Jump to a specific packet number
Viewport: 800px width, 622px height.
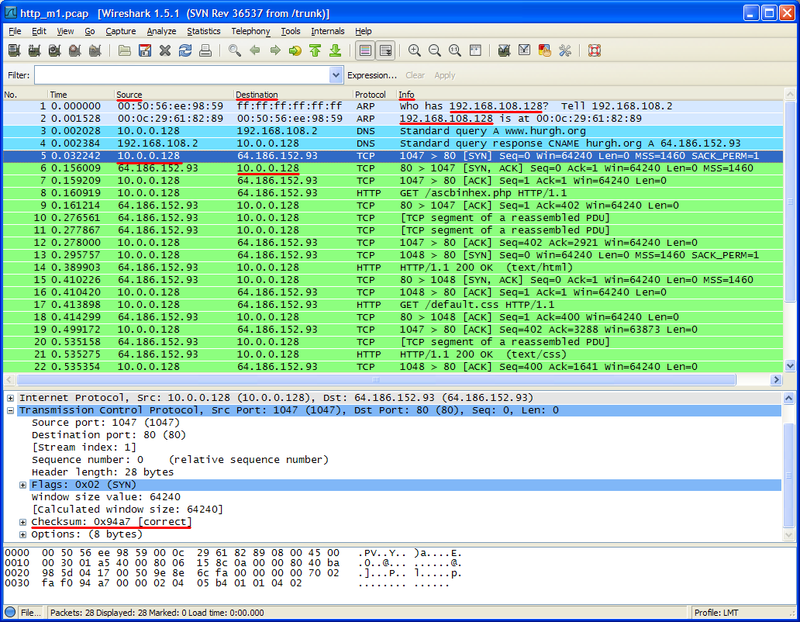pyautogui.click(x=295, y=51)
